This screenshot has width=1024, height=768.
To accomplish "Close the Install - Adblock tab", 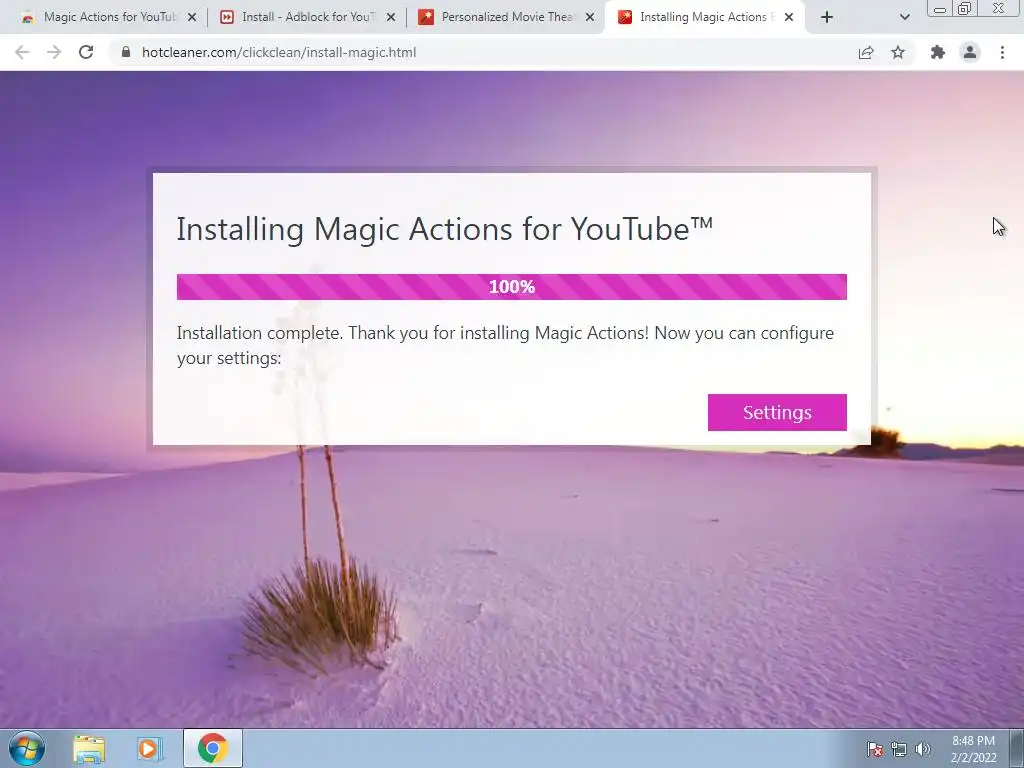I will [x=391, y=18].
